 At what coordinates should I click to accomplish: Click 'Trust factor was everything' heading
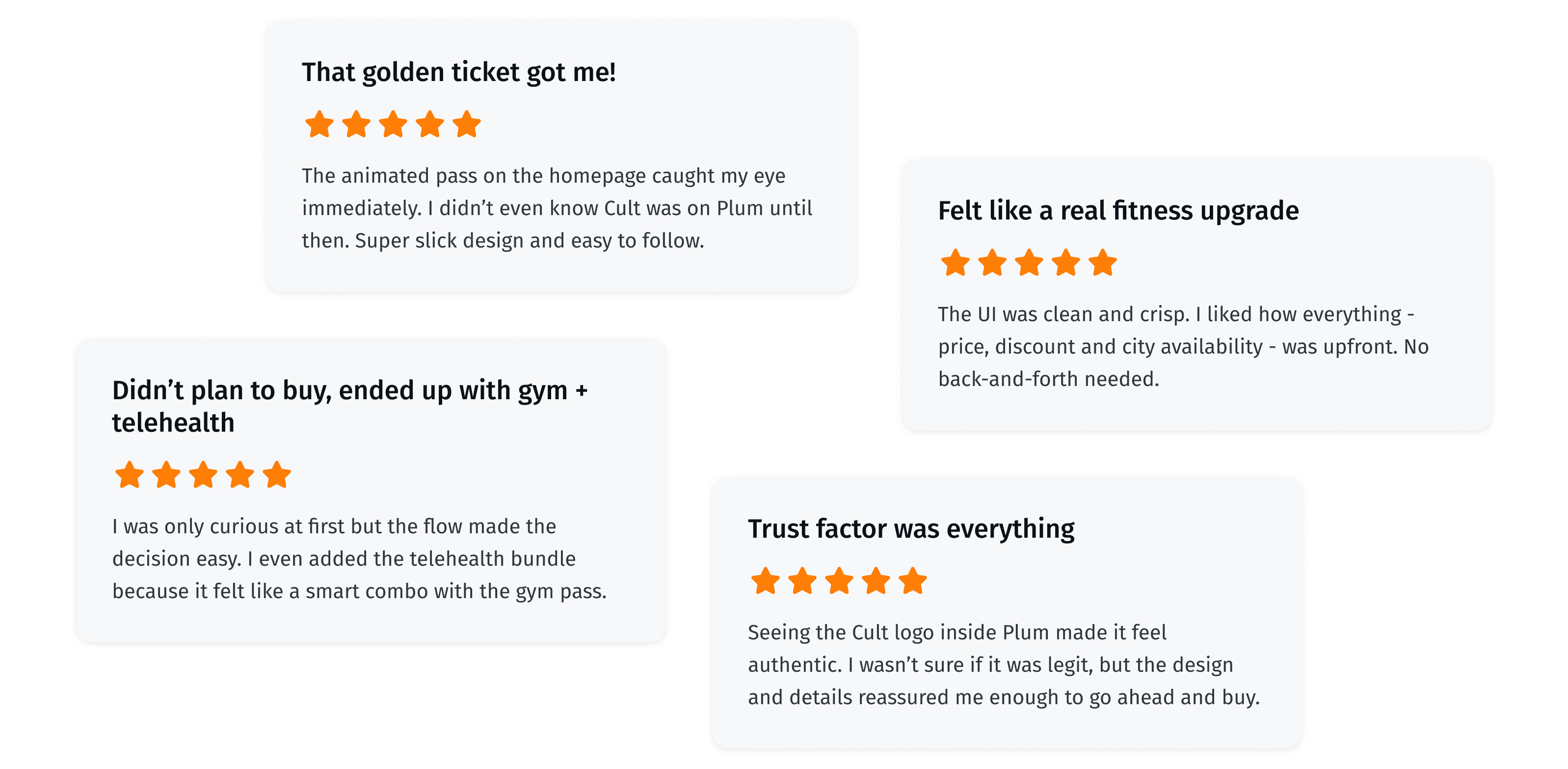coord(911,528)
